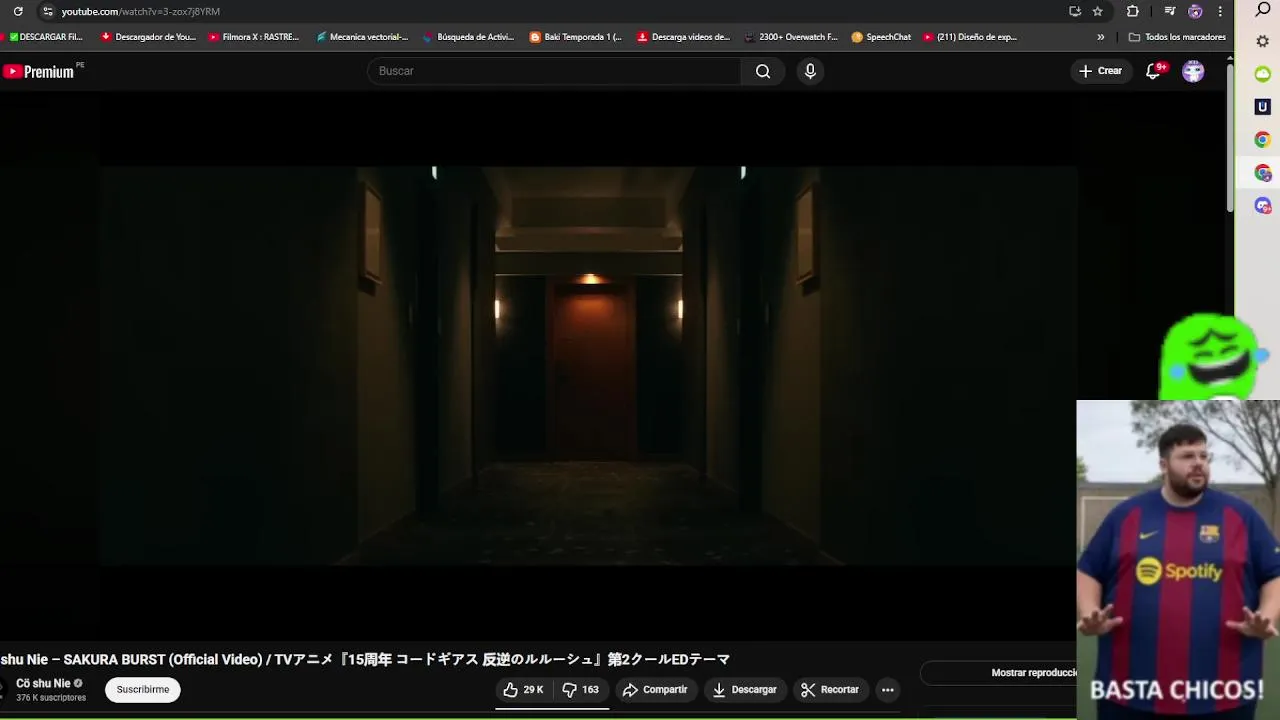Viewport: 1280px width, 720px height.
Task: Click the BASTA CHICOS! meme video overlay
Action: [1178, 560]
